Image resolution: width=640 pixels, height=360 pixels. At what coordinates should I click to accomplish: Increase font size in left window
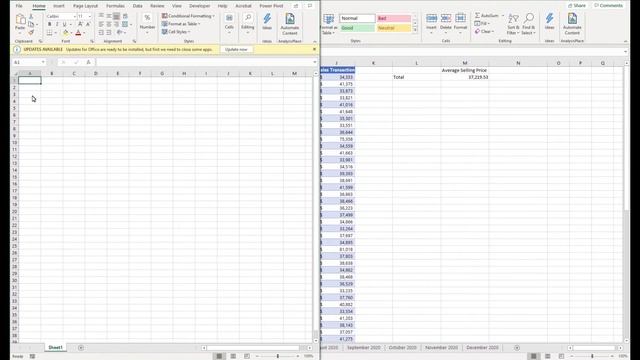(80, 24)
